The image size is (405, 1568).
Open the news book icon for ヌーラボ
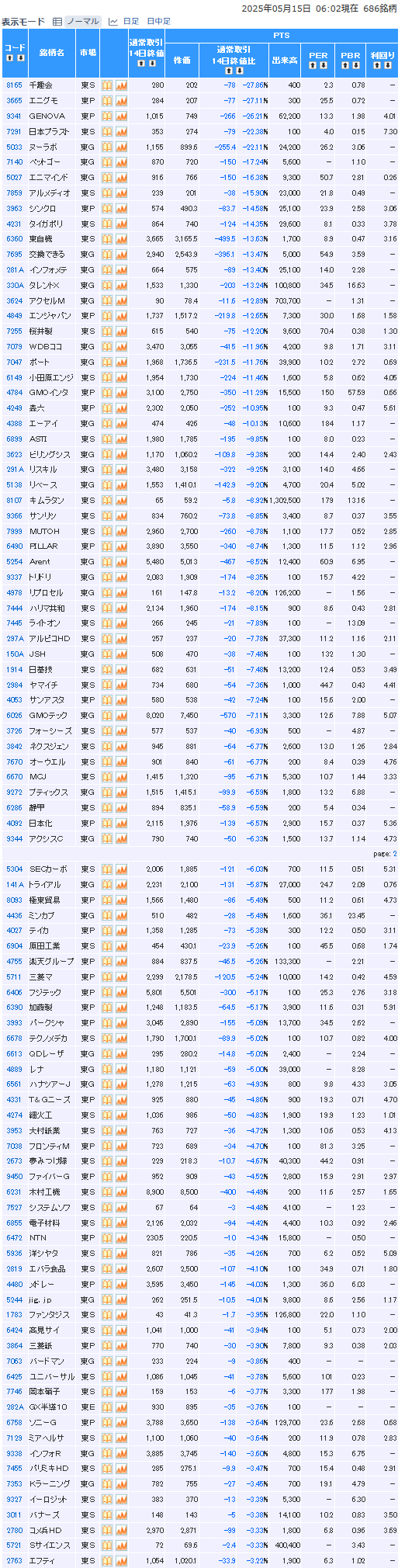[x=107, y=147]
